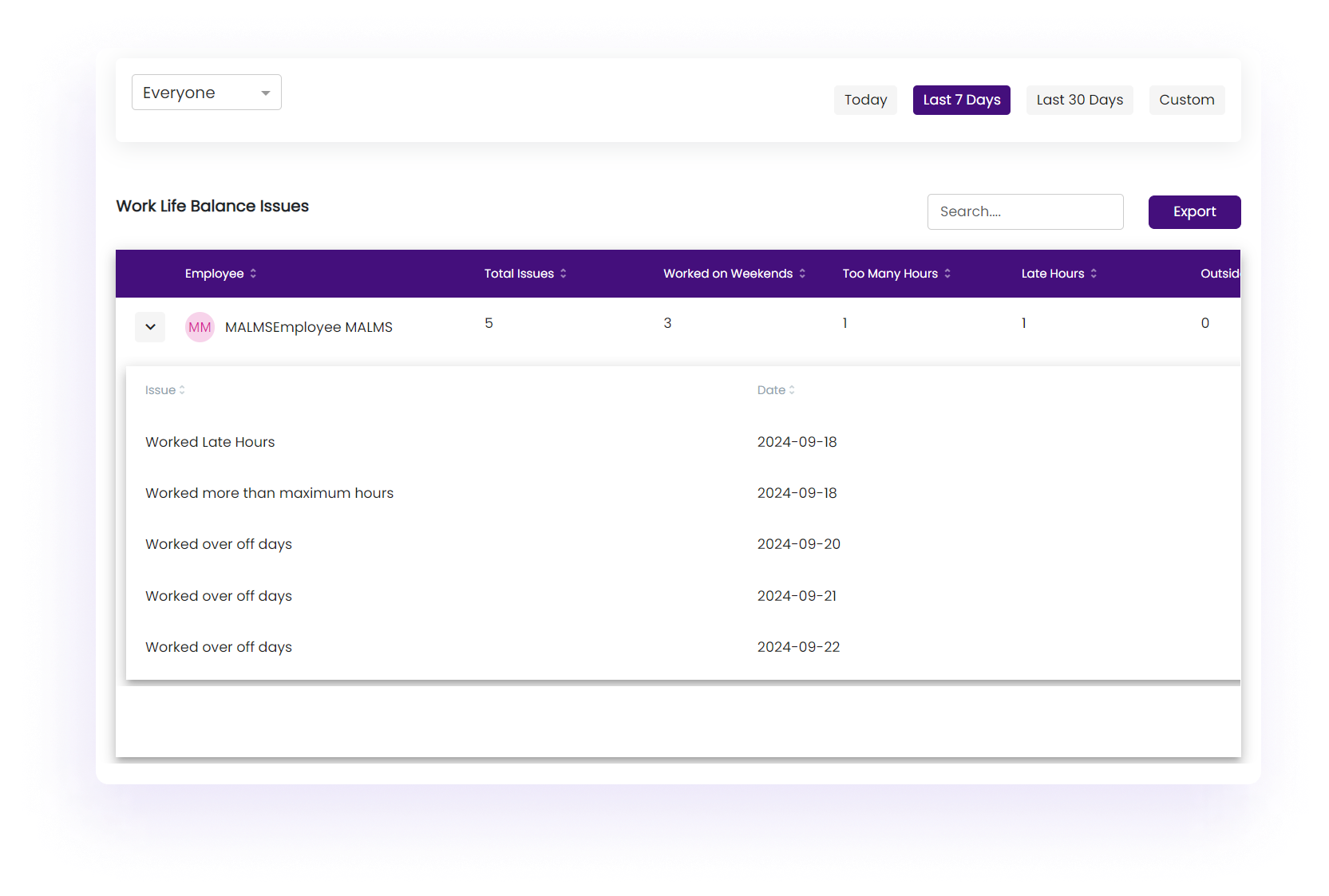Sort by Total Issues column icon
Viewport: 1329px width, 896px height.
[x=563, y=274]
